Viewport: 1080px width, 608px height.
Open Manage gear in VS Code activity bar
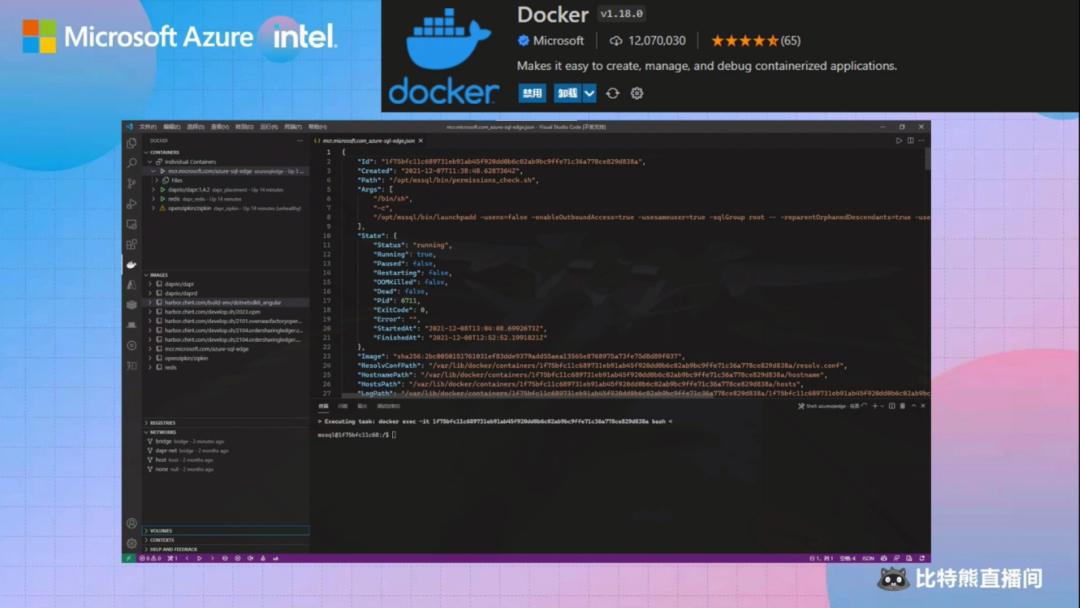tap(132, 543)
